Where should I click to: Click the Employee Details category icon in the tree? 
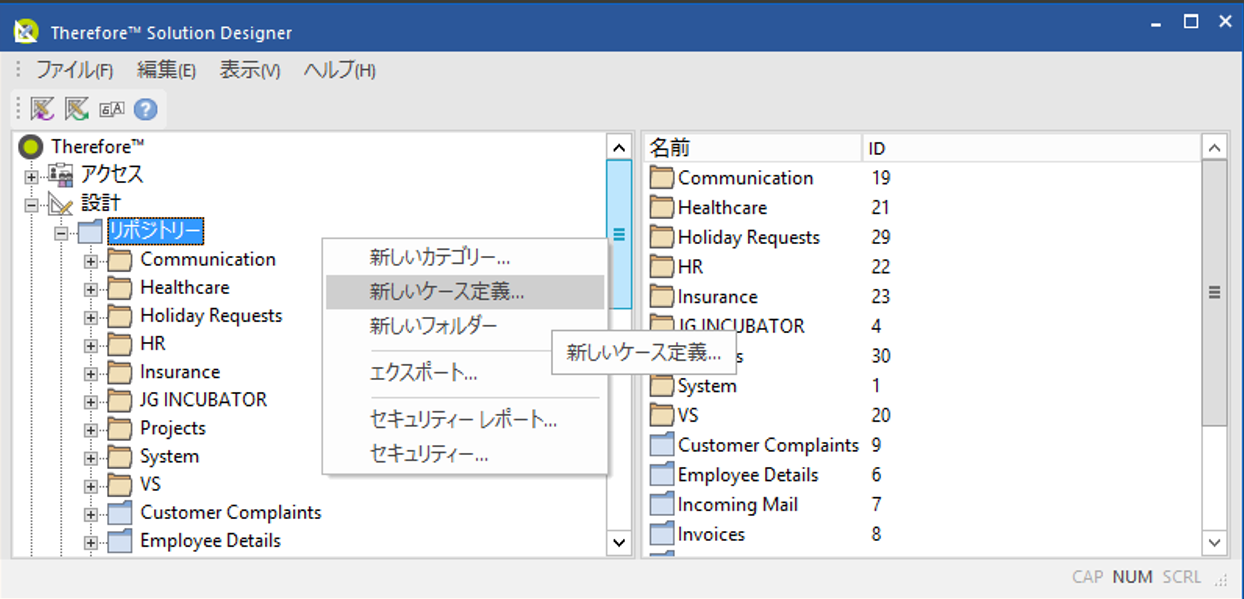(120, 541)
